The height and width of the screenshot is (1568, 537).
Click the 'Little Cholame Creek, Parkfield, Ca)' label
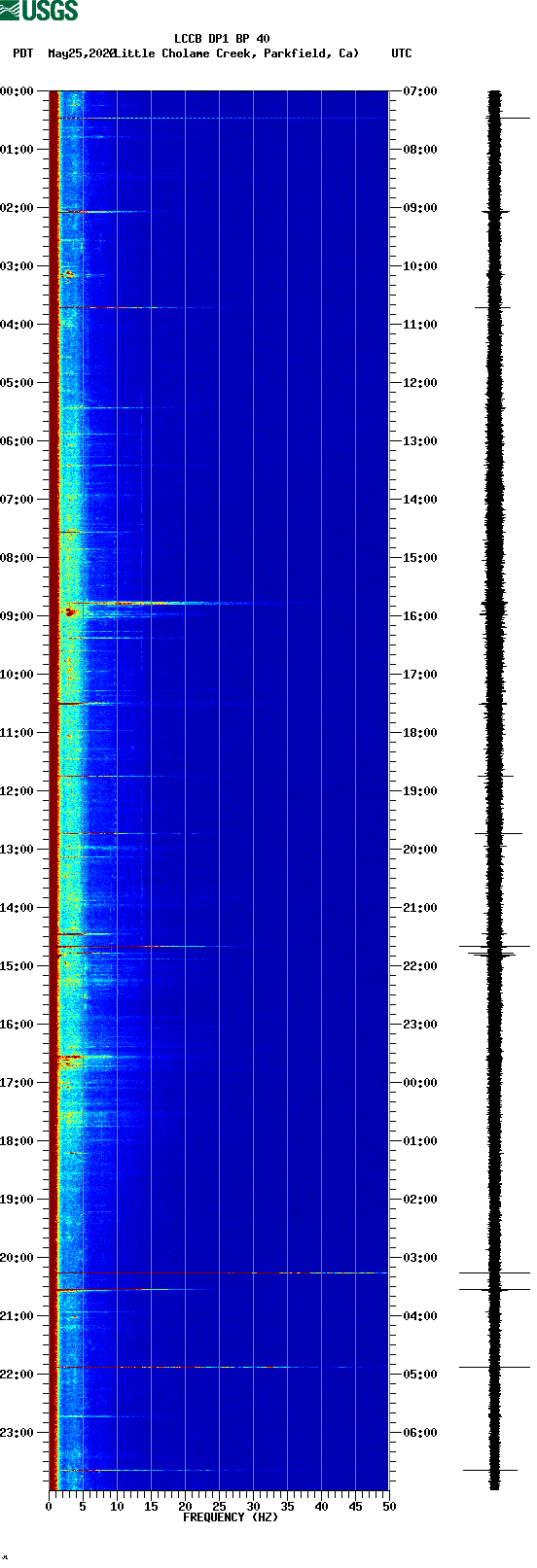[x=237, y=53]
